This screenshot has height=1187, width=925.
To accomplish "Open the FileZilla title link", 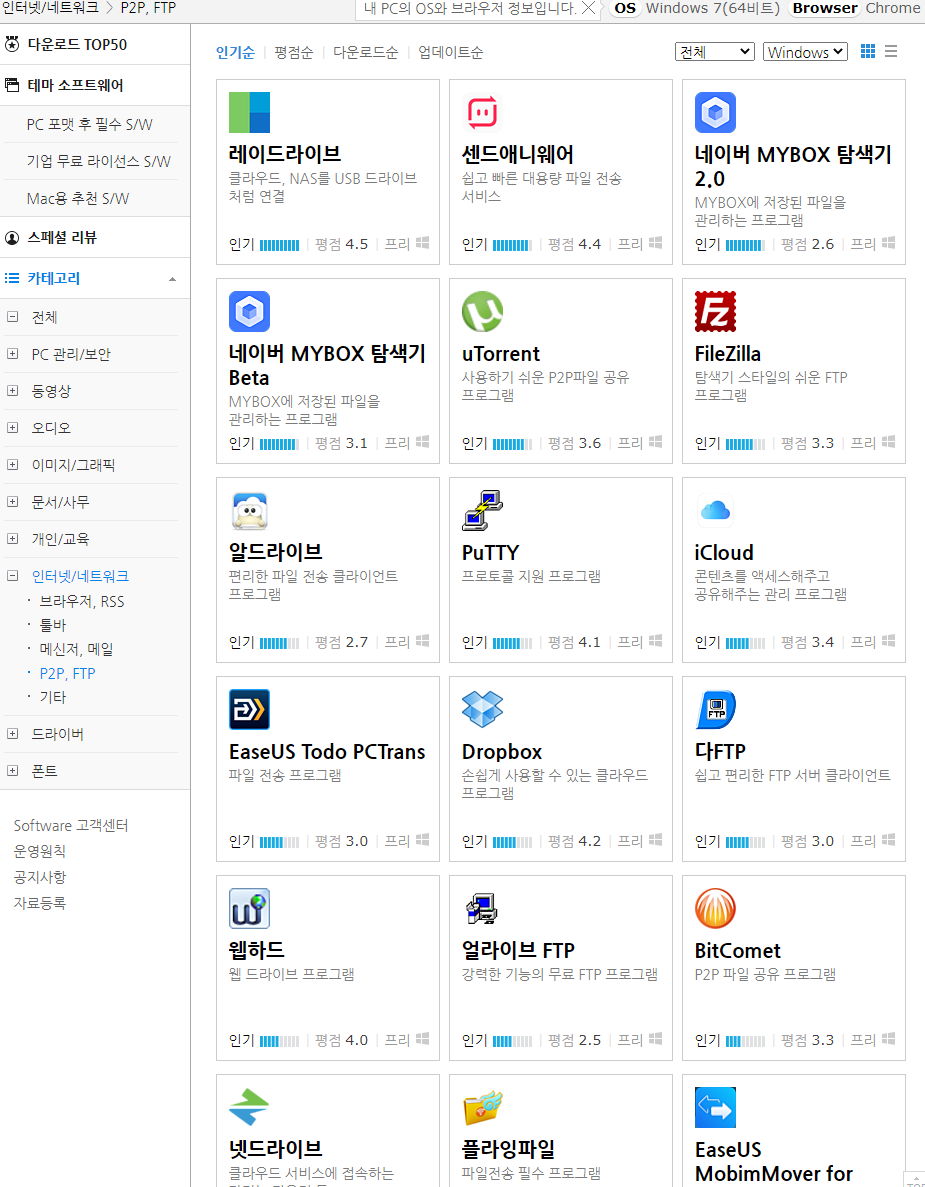I will point(727,354).
